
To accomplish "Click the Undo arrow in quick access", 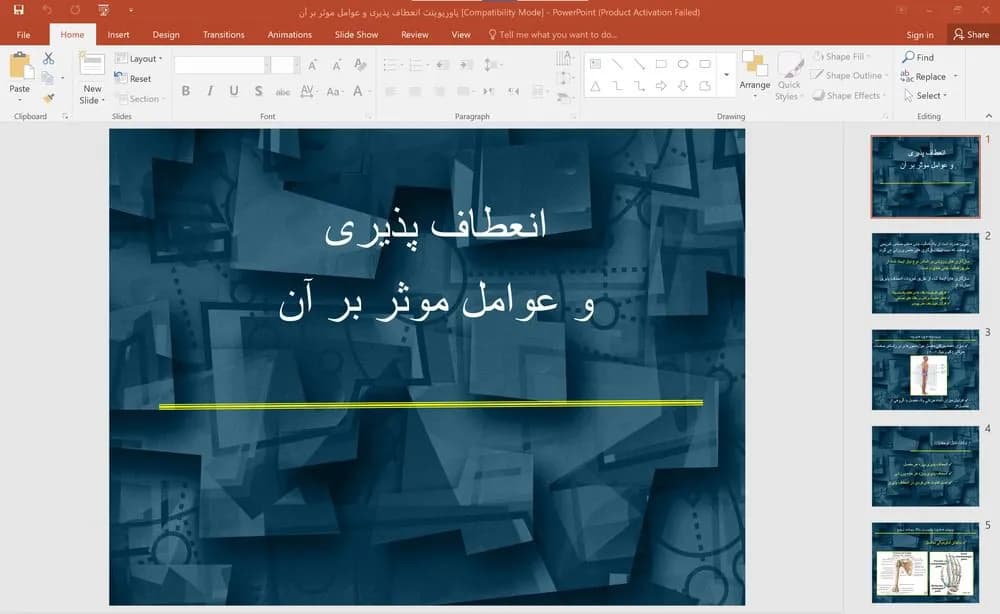I will click(47, 10).
